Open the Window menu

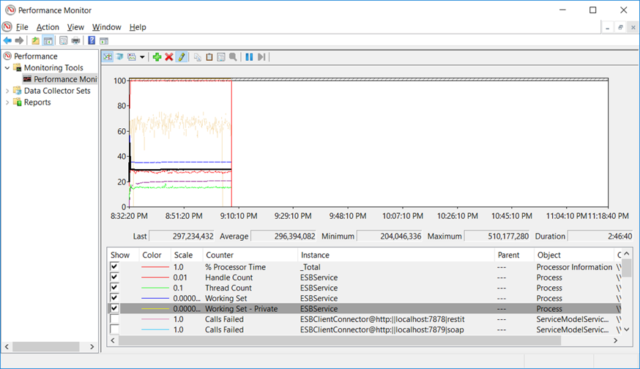107,27
